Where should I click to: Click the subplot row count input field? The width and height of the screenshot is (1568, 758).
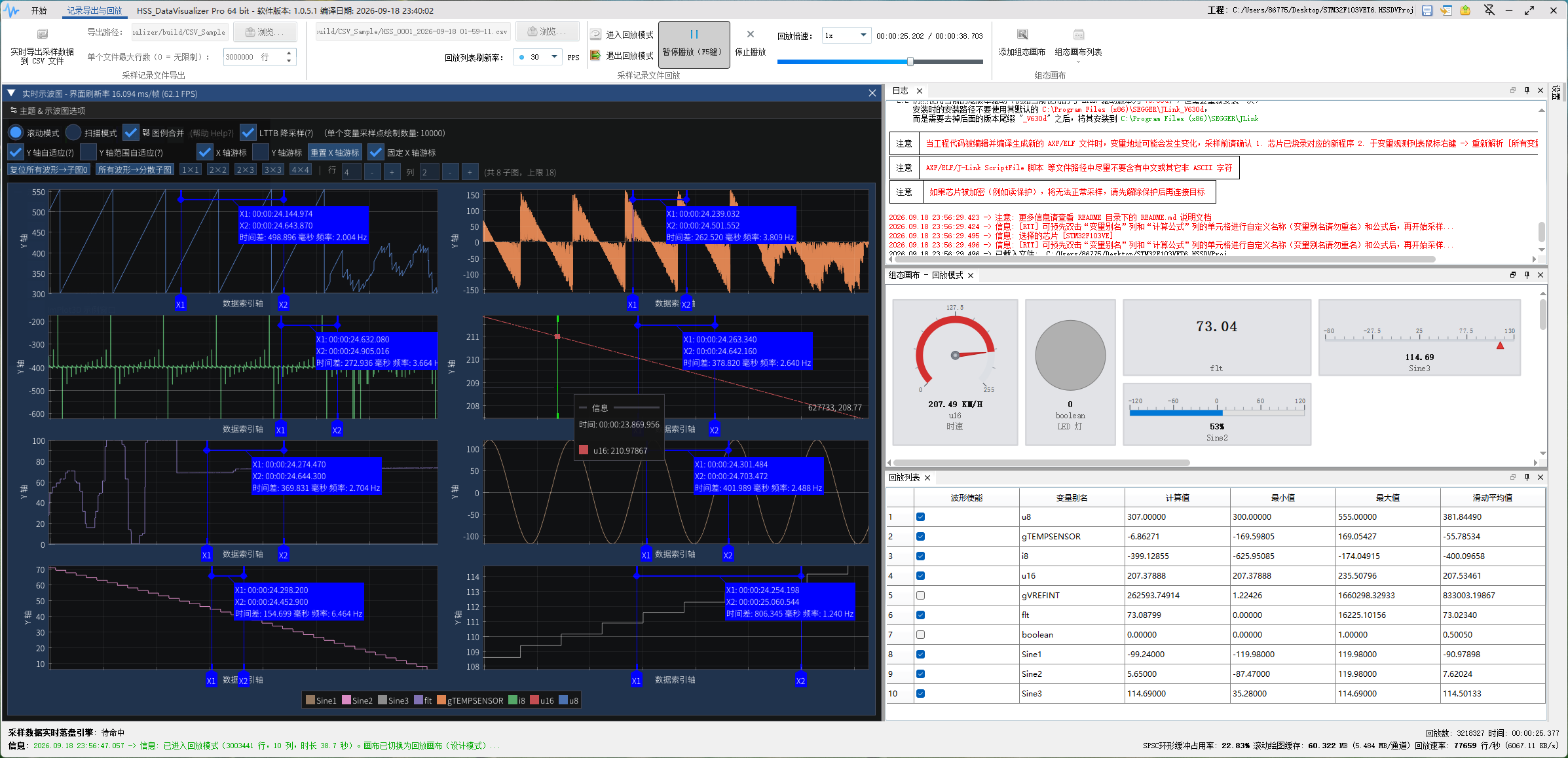tap(351, 172)
